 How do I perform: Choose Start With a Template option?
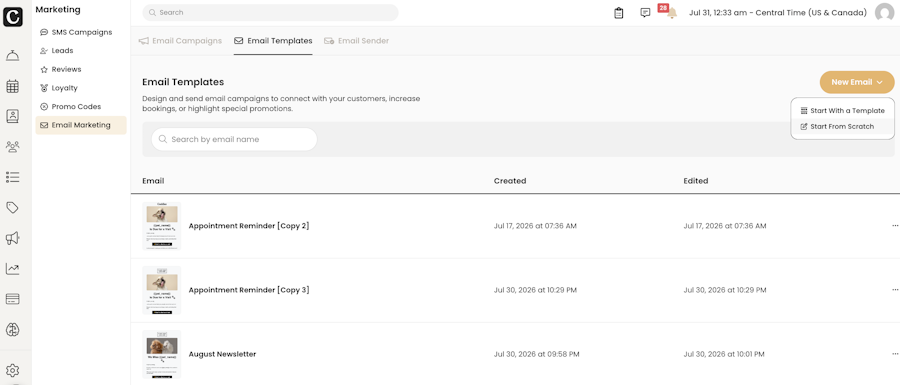pyautogui.click(x=842, y=111)
